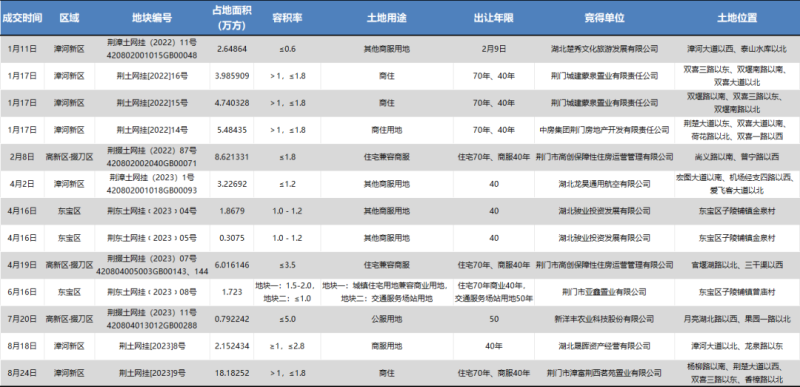Select the 土地用途 header cell
800x387 pixels.
tap(387, 17)
